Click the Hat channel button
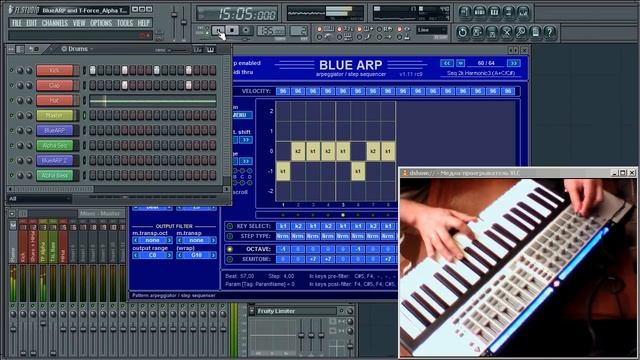This screenshot has width=640, height=360. tap(55, 100)
